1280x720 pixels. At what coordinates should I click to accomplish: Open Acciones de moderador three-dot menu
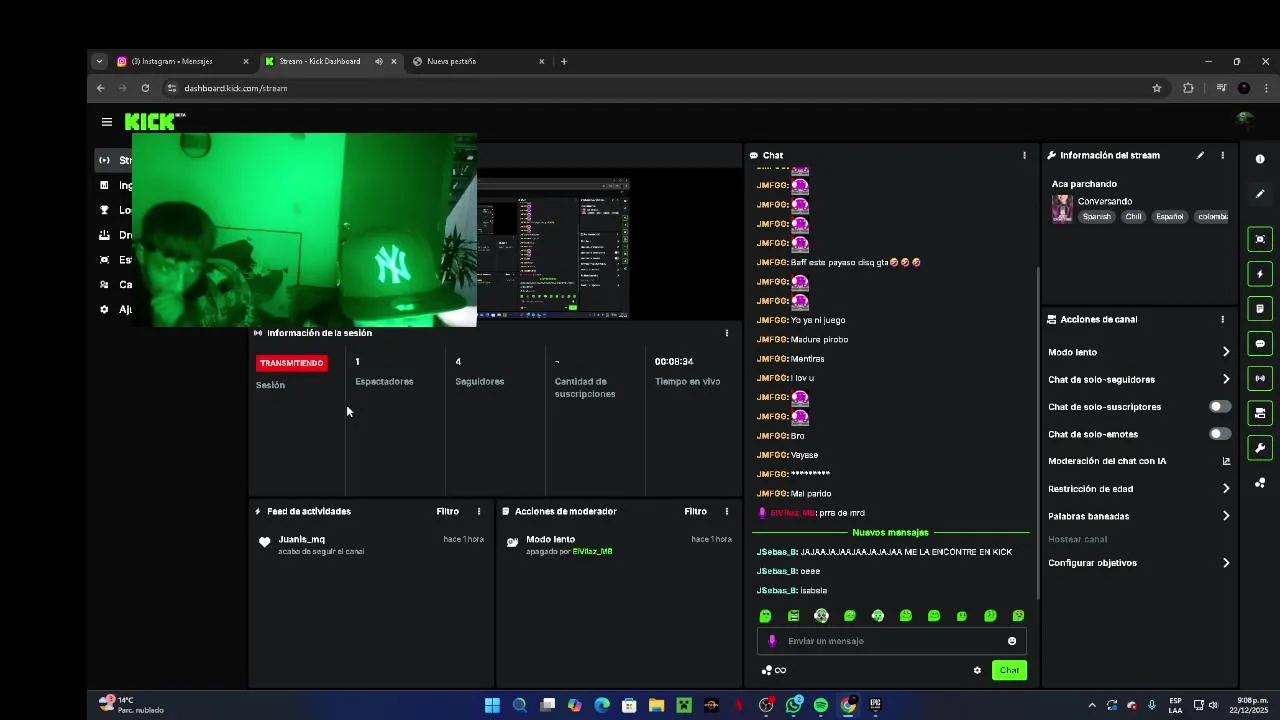click(727, 511)
